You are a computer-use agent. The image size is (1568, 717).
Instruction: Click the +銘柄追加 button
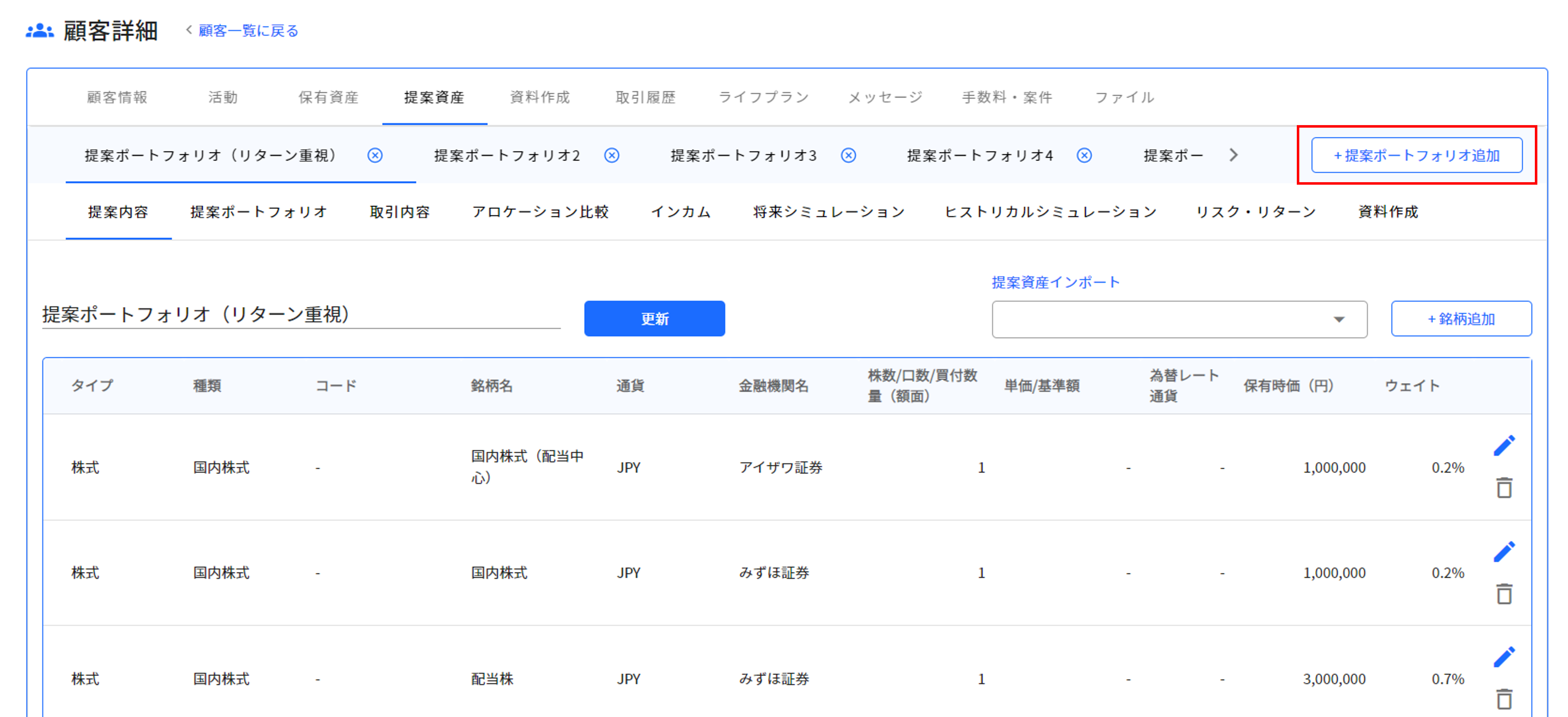pos(1461,318)
